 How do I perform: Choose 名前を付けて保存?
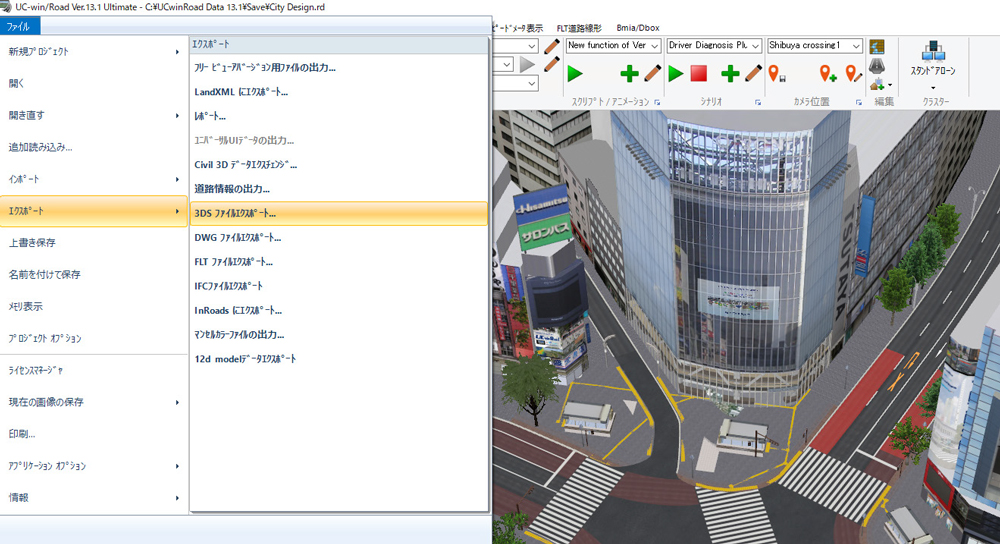pos(94,275)
